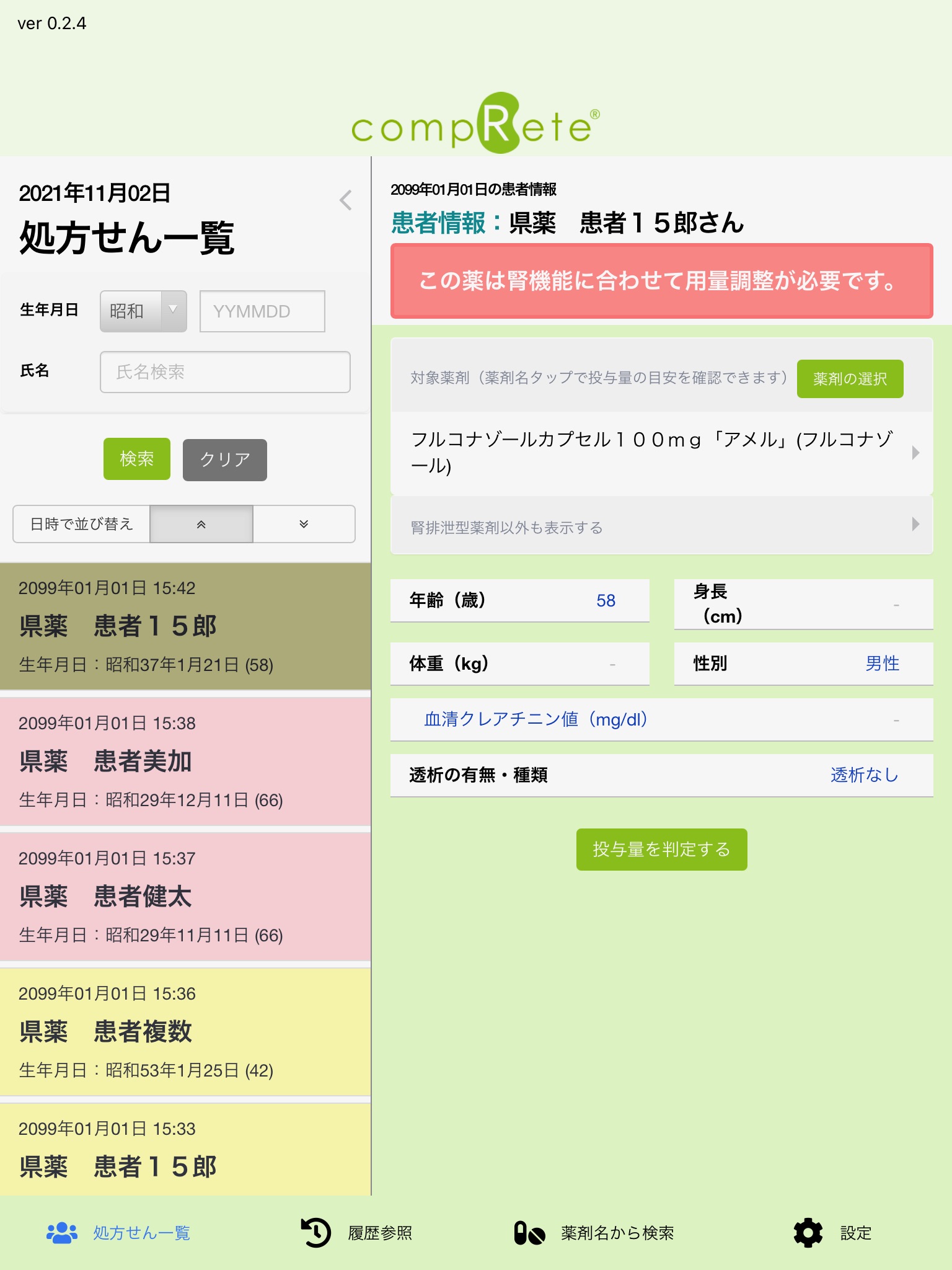952x1270 pixels.
Task: Open フルコナゾールカプセル100mg drug details
Action: pos(661,453)
